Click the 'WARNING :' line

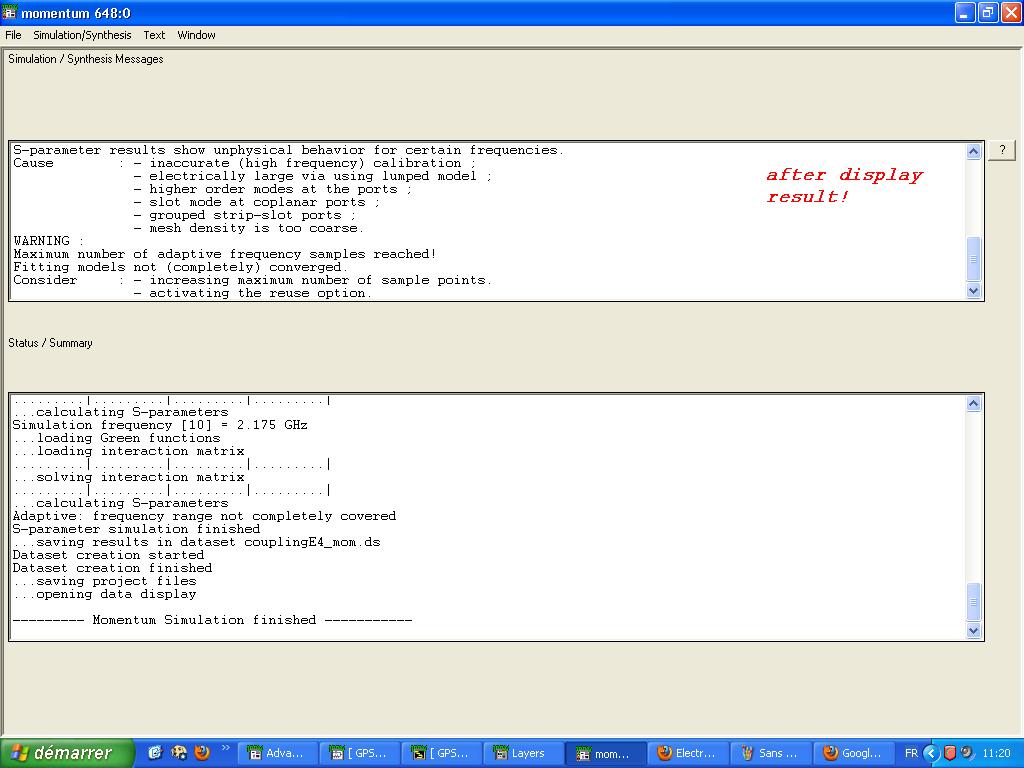point(48,241)
